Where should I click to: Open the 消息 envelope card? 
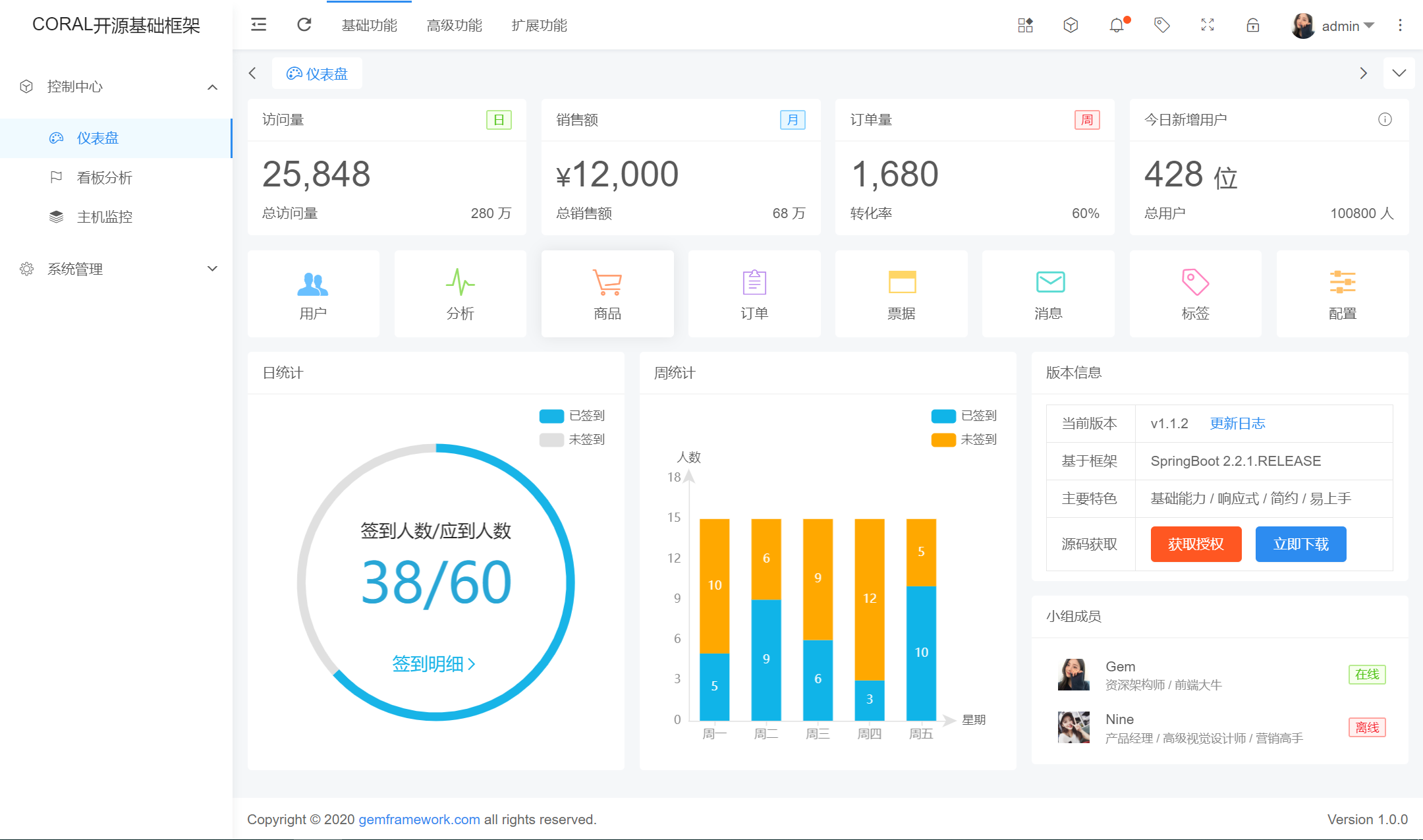tap(1048, 294)
